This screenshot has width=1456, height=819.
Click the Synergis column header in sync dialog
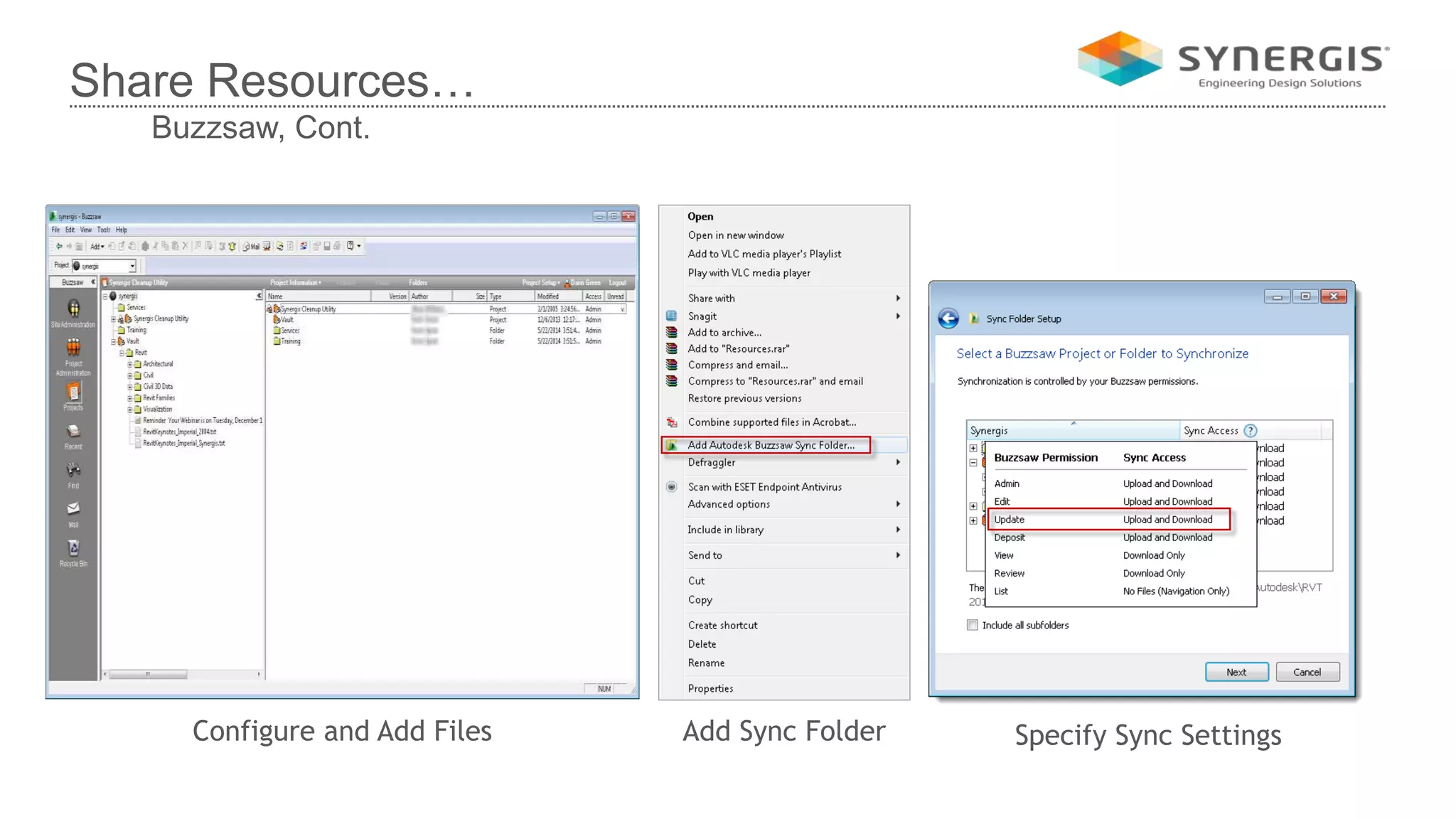[1074, 431]
